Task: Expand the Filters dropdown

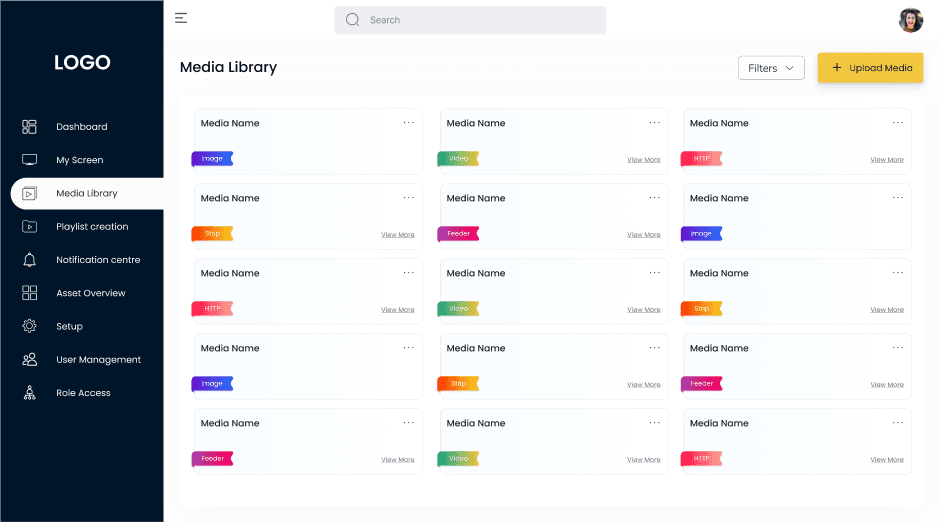Action: (771, 68)
